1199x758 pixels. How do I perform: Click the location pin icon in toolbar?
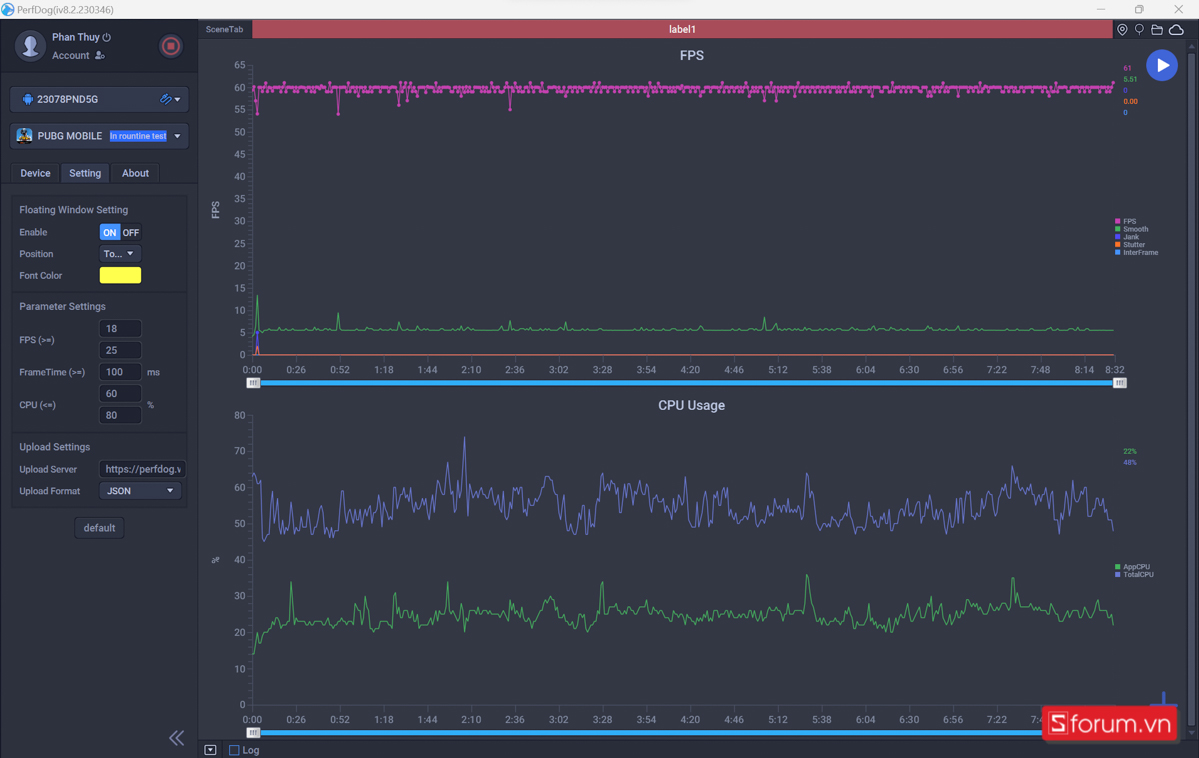click(x=1122, y=29)
